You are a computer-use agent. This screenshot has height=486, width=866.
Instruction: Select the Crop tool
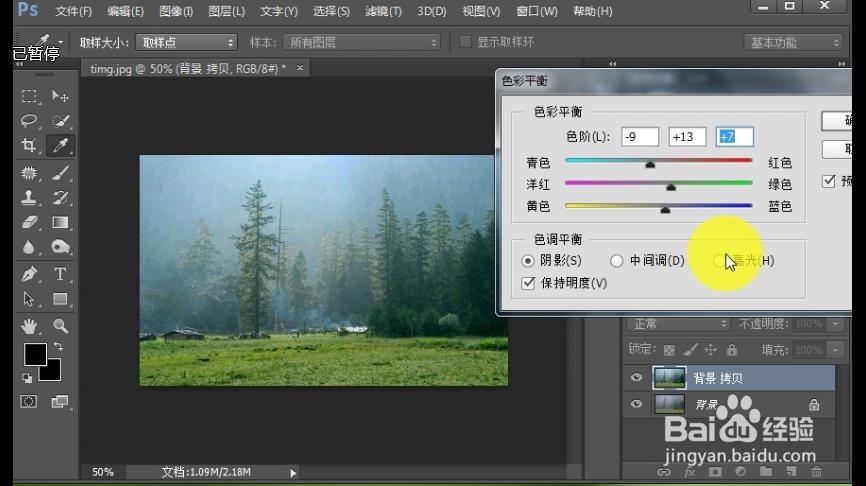29,145
